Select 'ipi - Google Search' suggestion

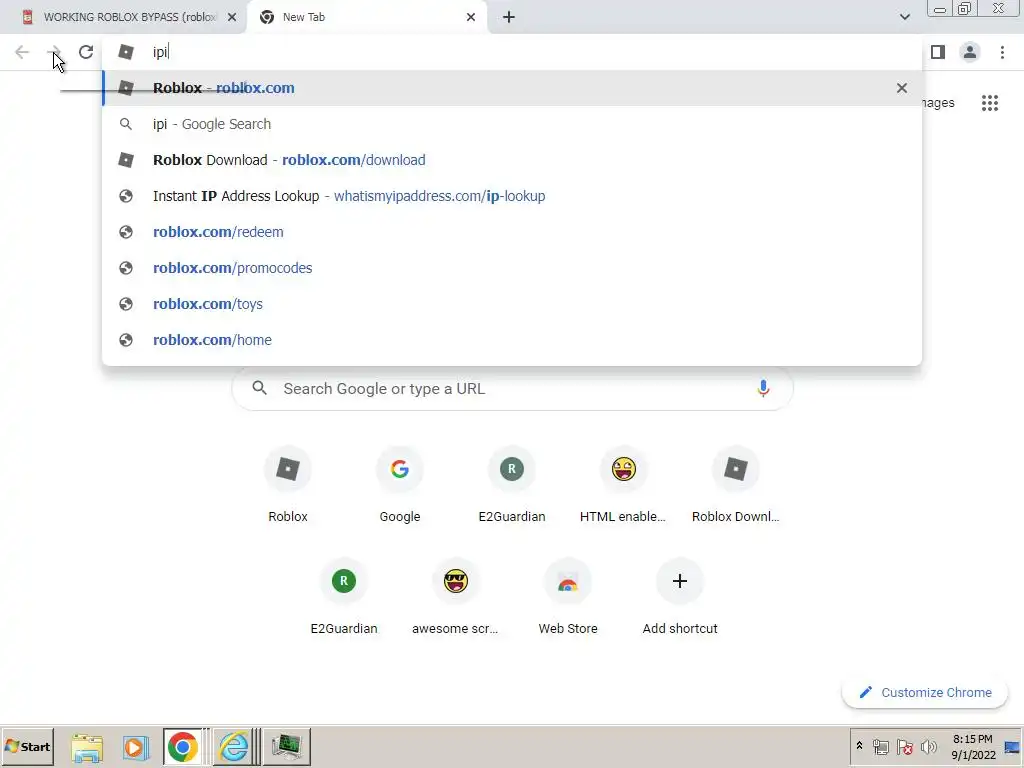pyautogui.click(x=512, y=124)
